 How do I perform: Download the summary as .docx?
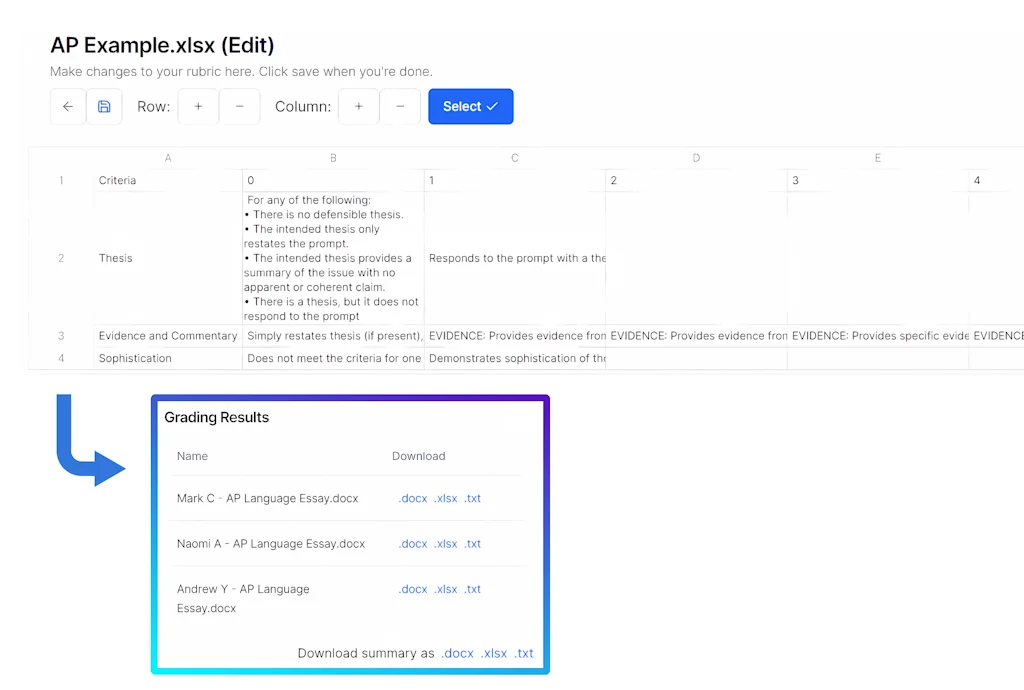(x=458, y=653)
